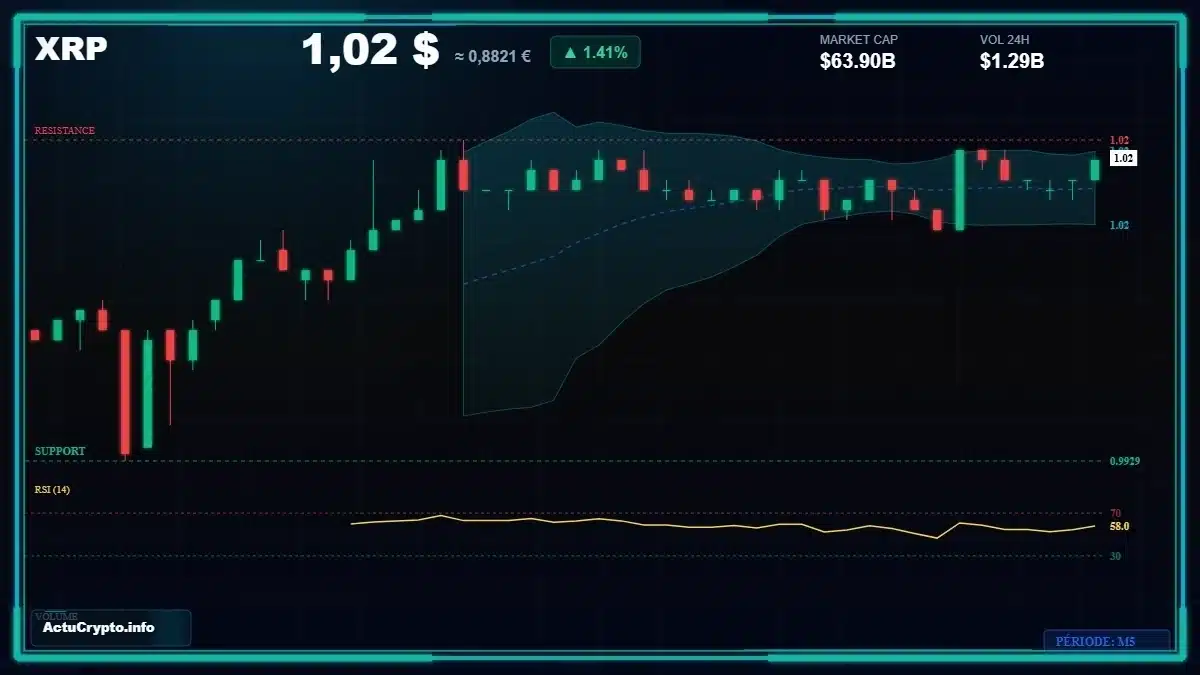
Task: Click the ≈ 0,8821 € euro conversion
Action: click(x=492, y=56)
